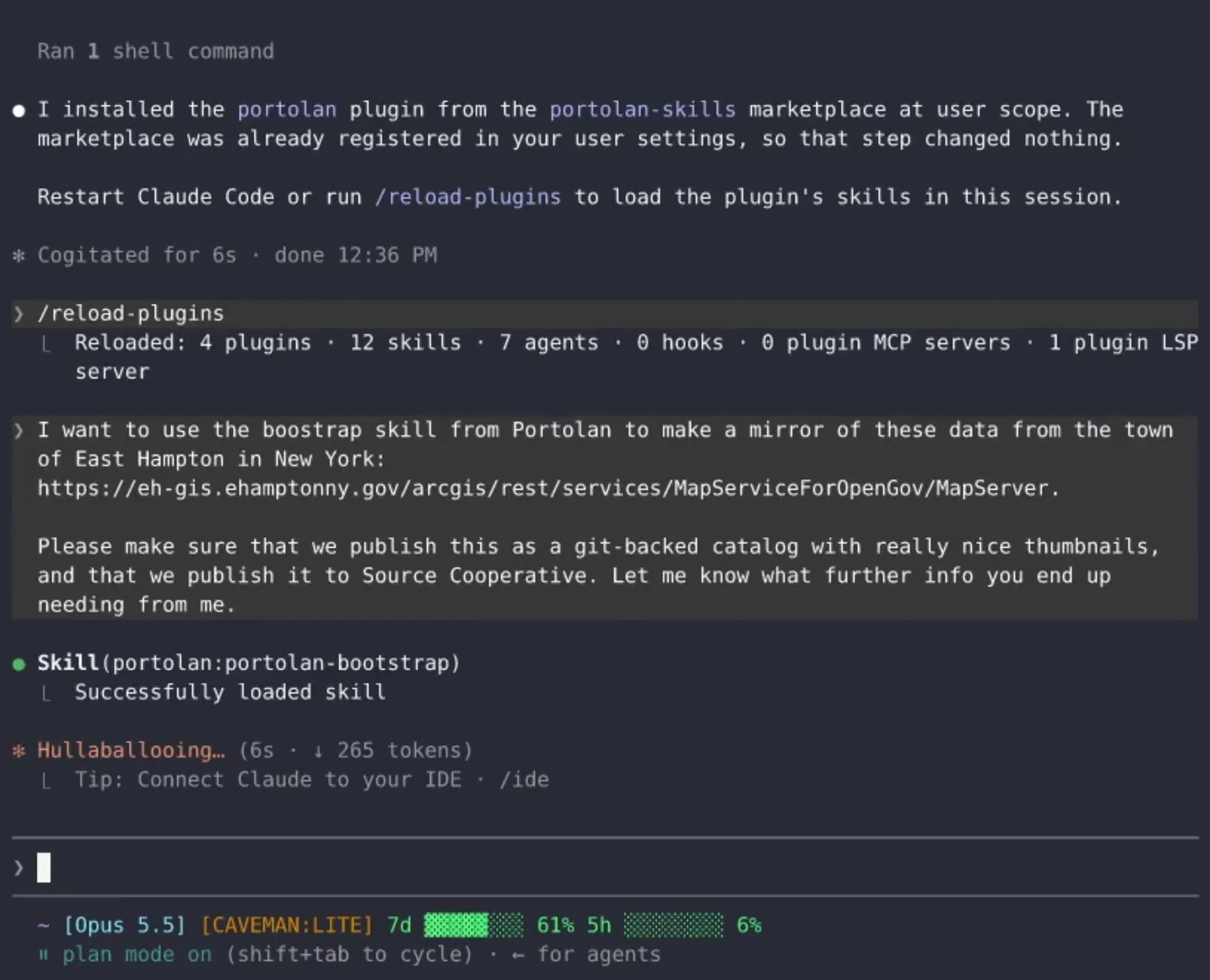Click 'Successfully loaded skill' result line
This screenshot has height=980, width=1210.
tap(230, 692)
